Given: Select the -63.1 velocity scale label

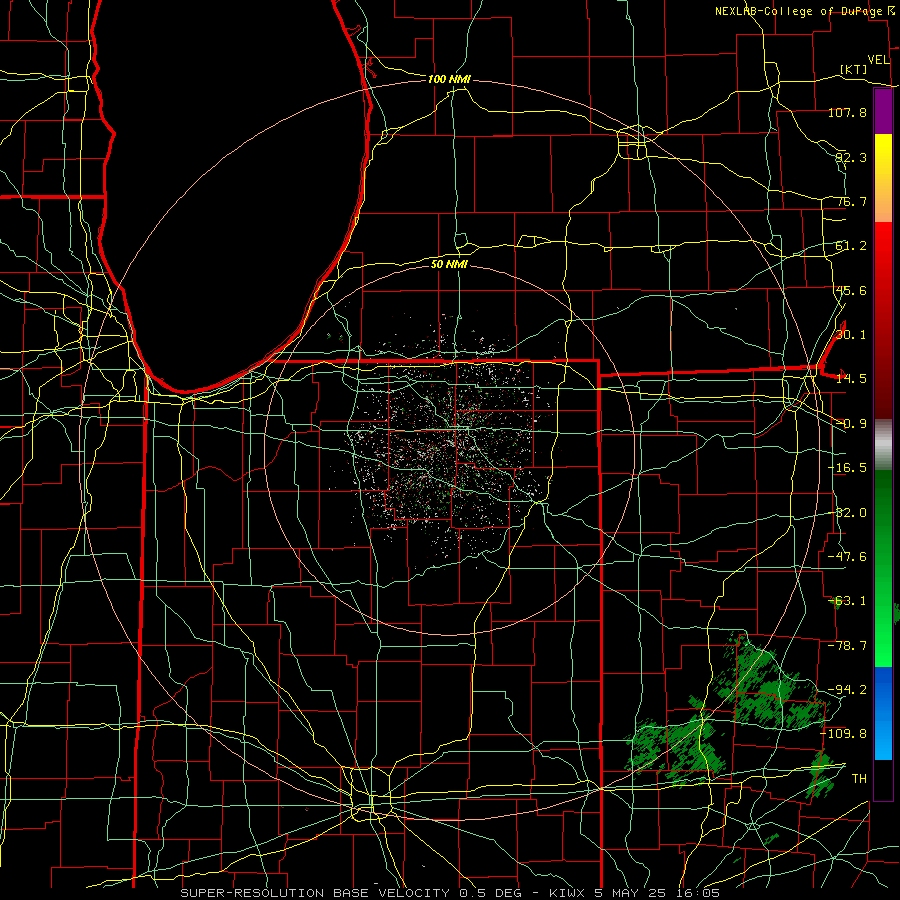Looking at the screenshot, I should (x=847, y=601).
